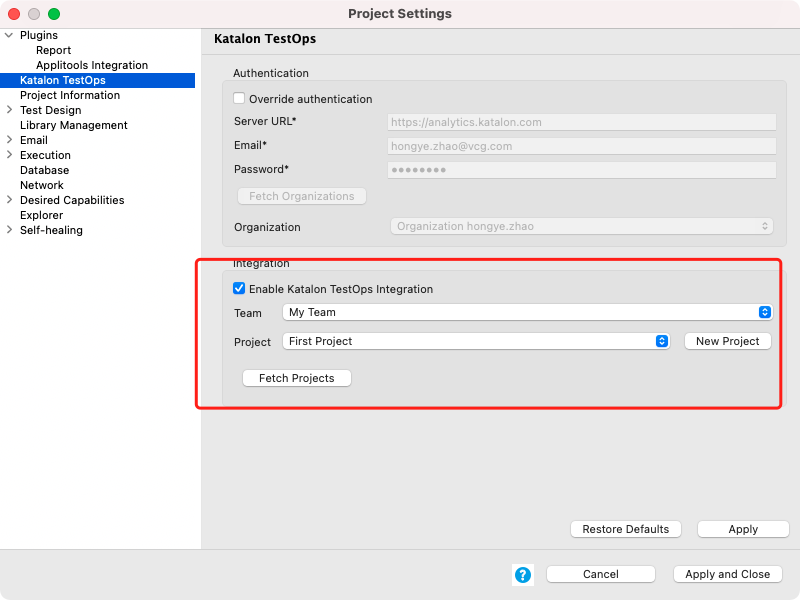
Task: Click the New Project button
Action: 728,341
